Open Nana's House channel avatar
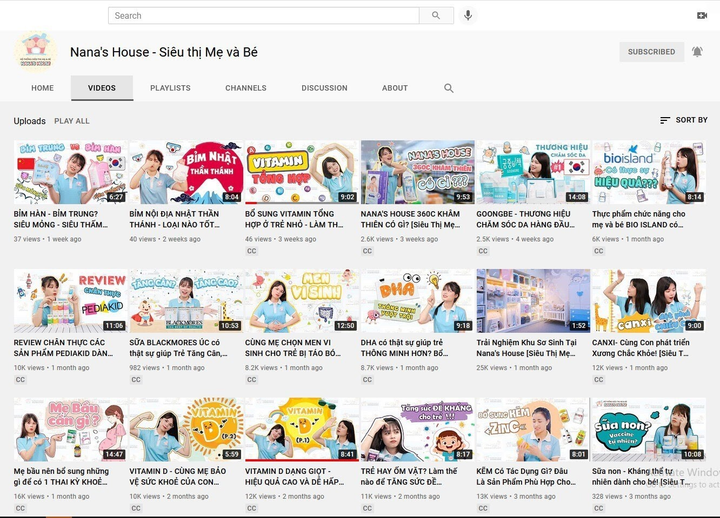Viewport: 720px width, 518px height. click(36, 51)
